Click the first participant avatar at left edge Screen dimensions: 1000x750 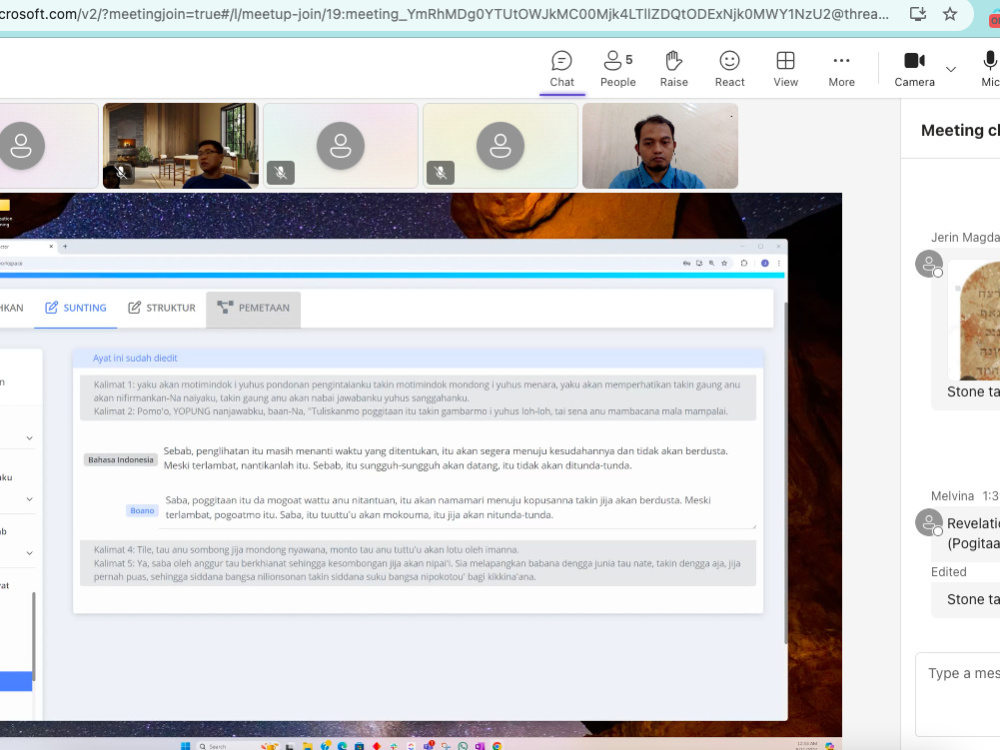[x=22, y=146]
